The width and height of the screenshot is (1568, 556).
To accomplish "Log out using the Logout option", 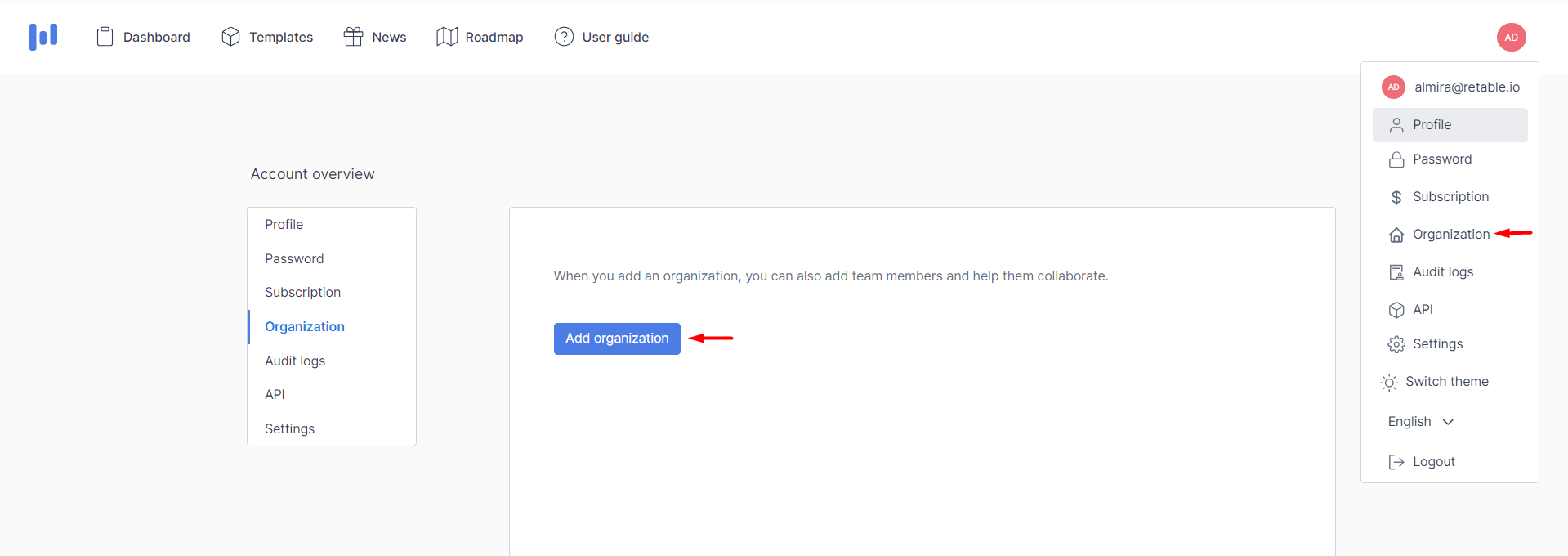I will tap(1433, 462).
